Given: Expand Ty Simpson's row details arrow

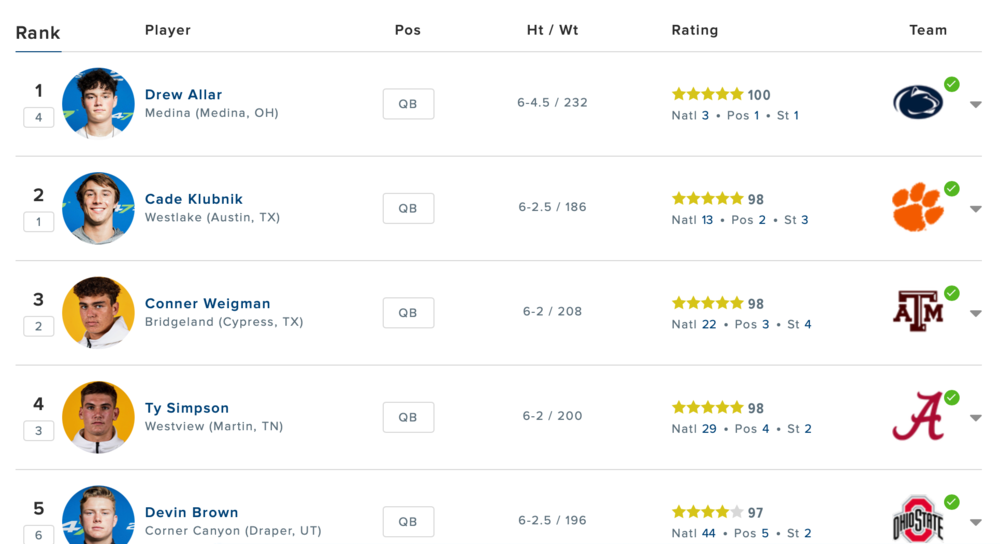Looking at the screenshot, I should pos(976,418).
